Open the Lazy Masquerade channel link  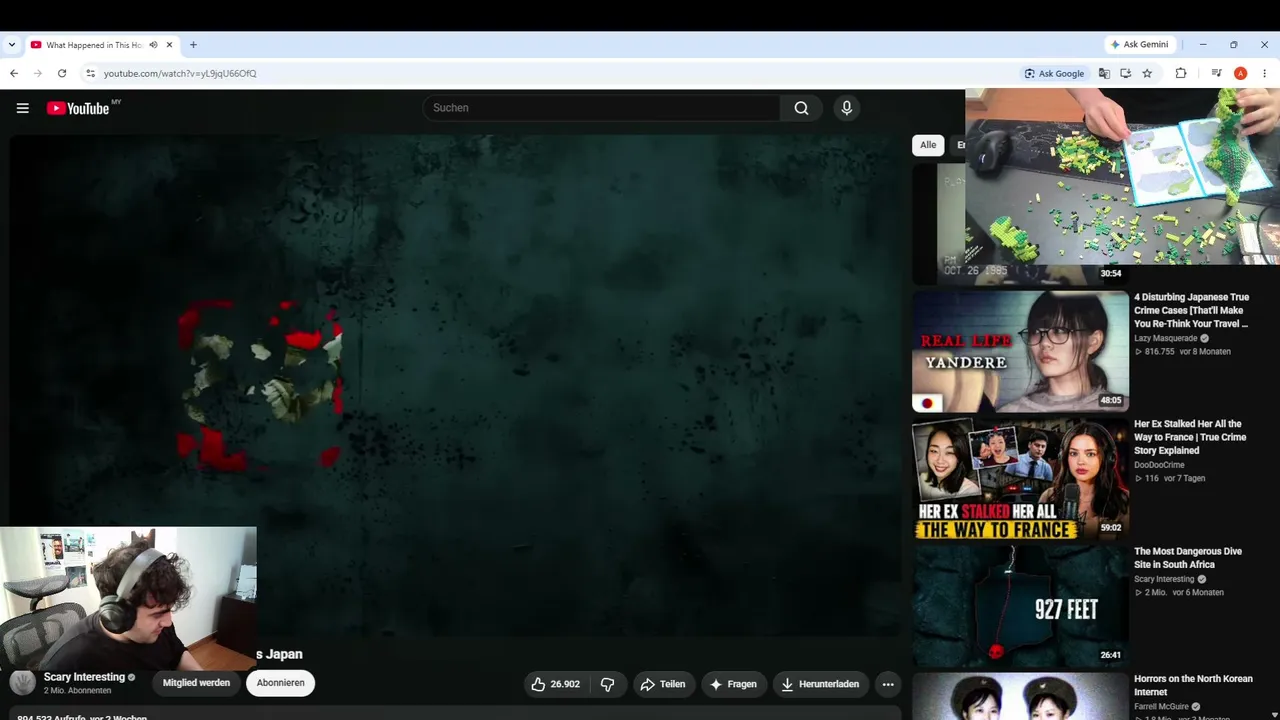pyautogui.click(x=1167, y=339)
